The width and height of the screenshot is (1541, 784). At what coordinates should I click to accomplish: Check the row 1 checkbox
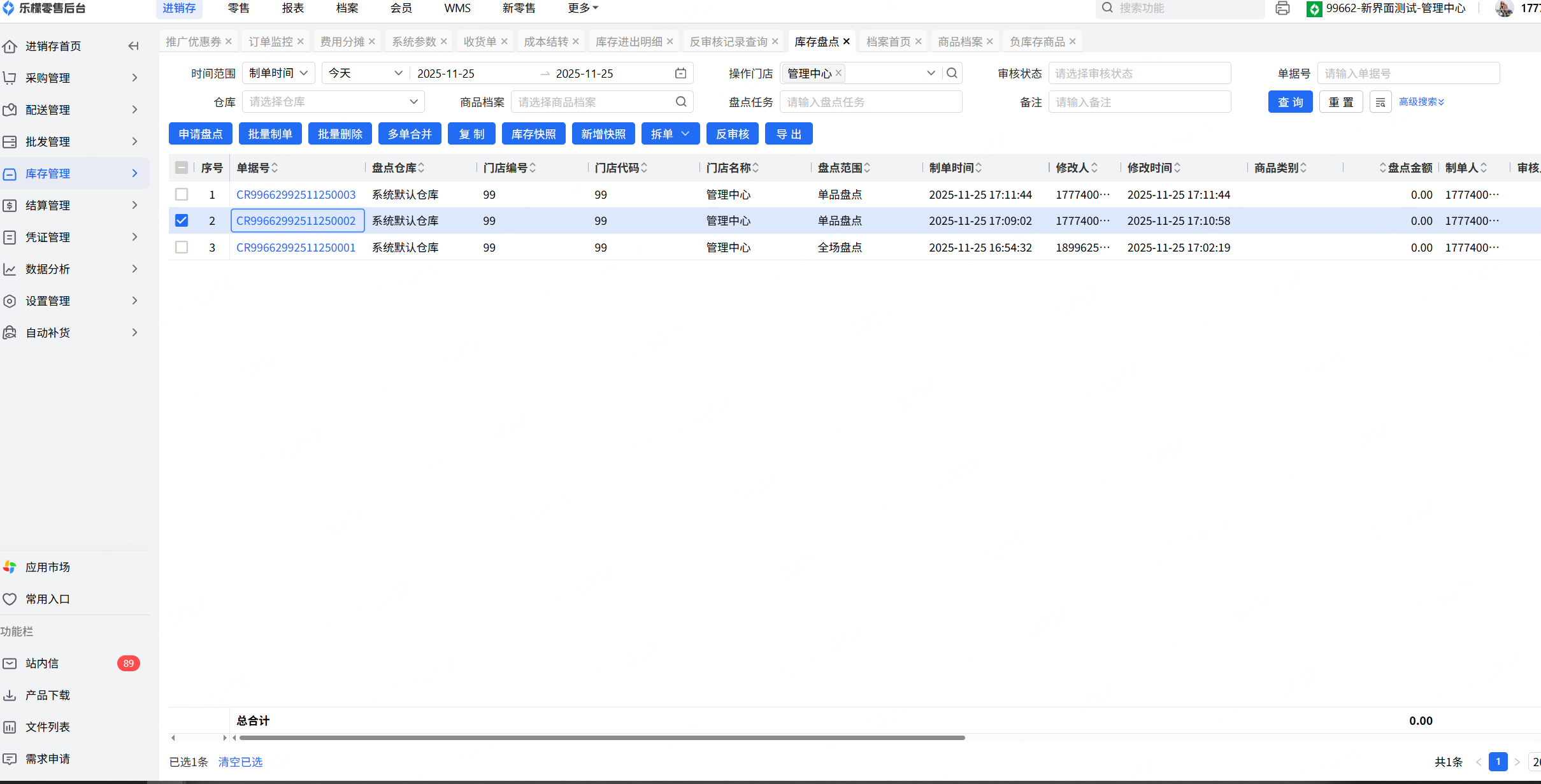(182, 194)
